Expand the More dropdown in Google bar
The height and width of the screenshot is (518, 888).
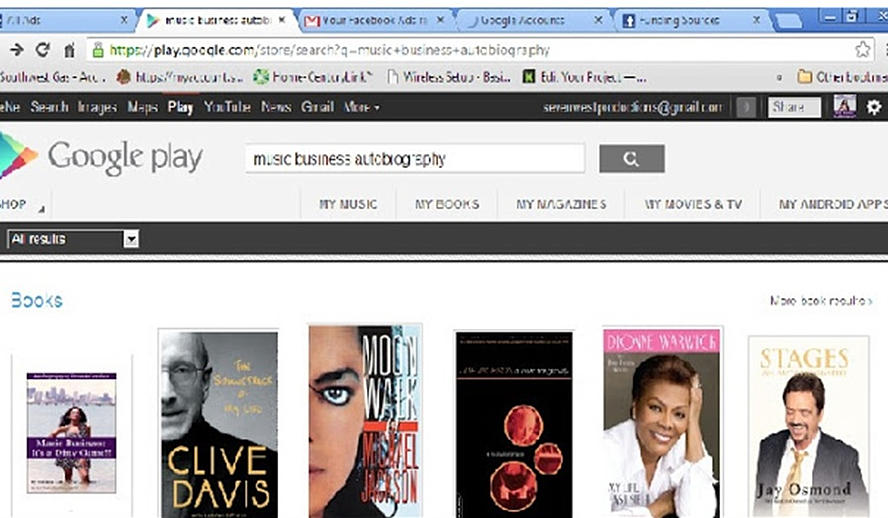point(361,106)
